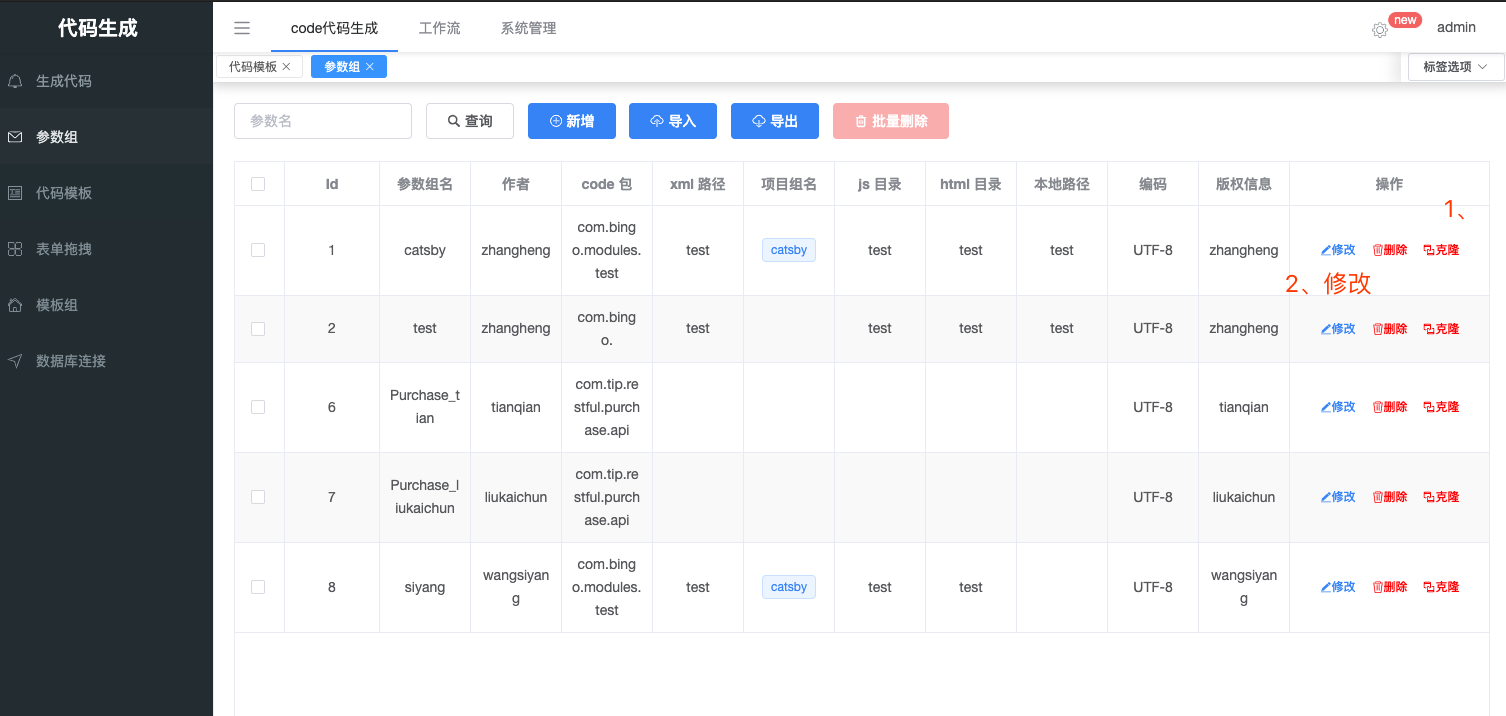
Task: Open 模板组 in the sidebar
Action: coord(106,305)
